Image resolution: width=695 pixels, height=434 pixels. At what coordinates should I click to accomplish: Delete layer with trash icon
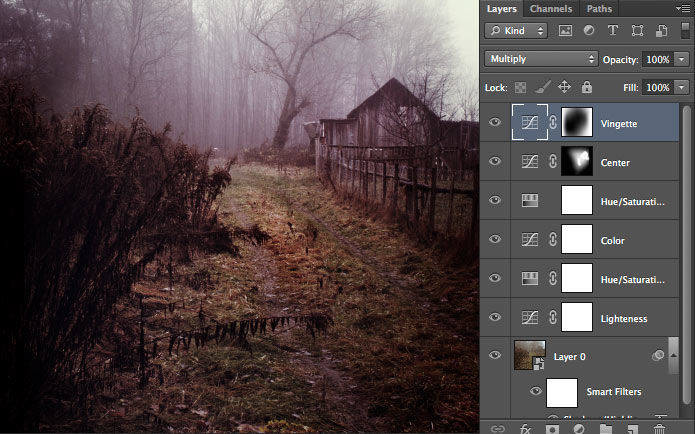[660, 429]
